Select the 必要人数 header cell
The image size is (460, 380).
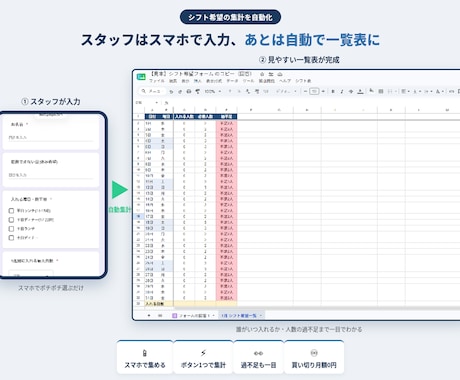205,116
